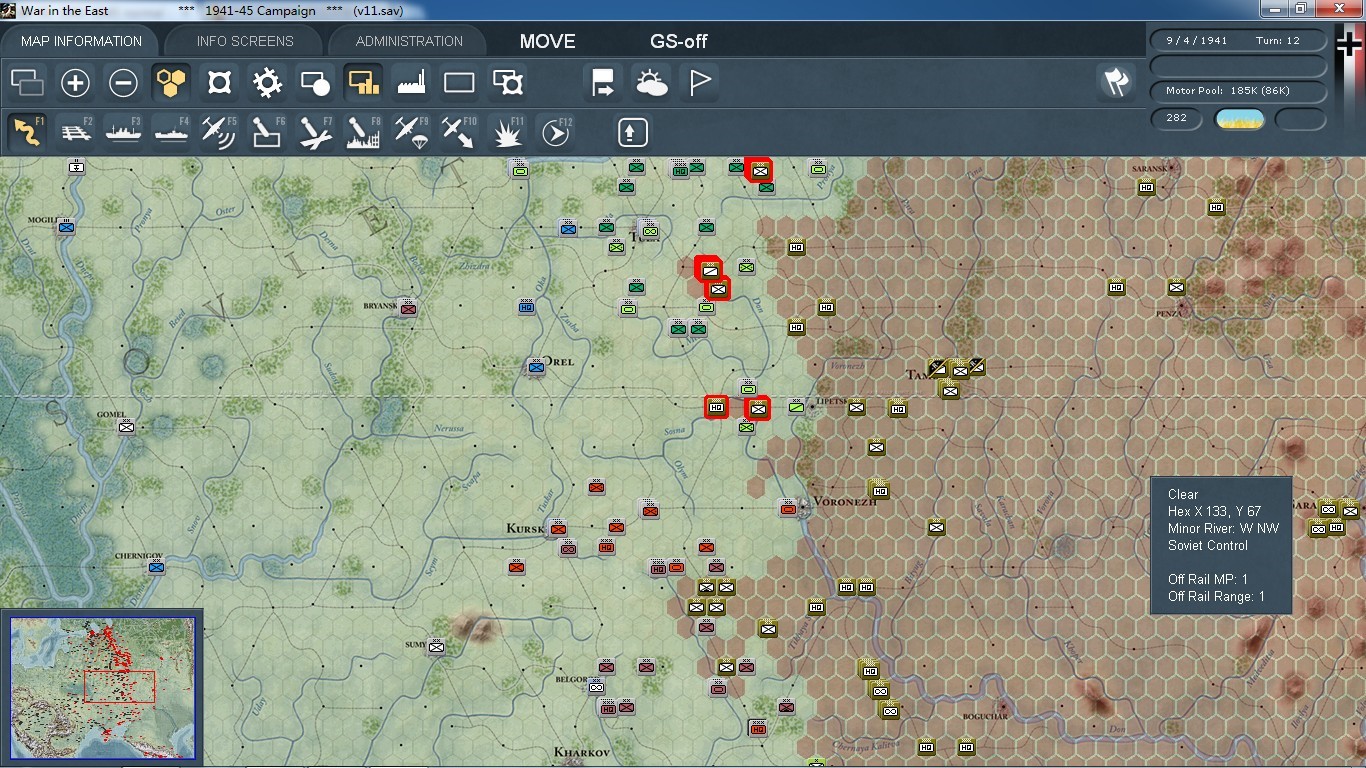Viewport: 1366px width, 768px height.
Task: Open the MAP INFORMATION tab
Action: pyautogui.click(x=81, y=41)
